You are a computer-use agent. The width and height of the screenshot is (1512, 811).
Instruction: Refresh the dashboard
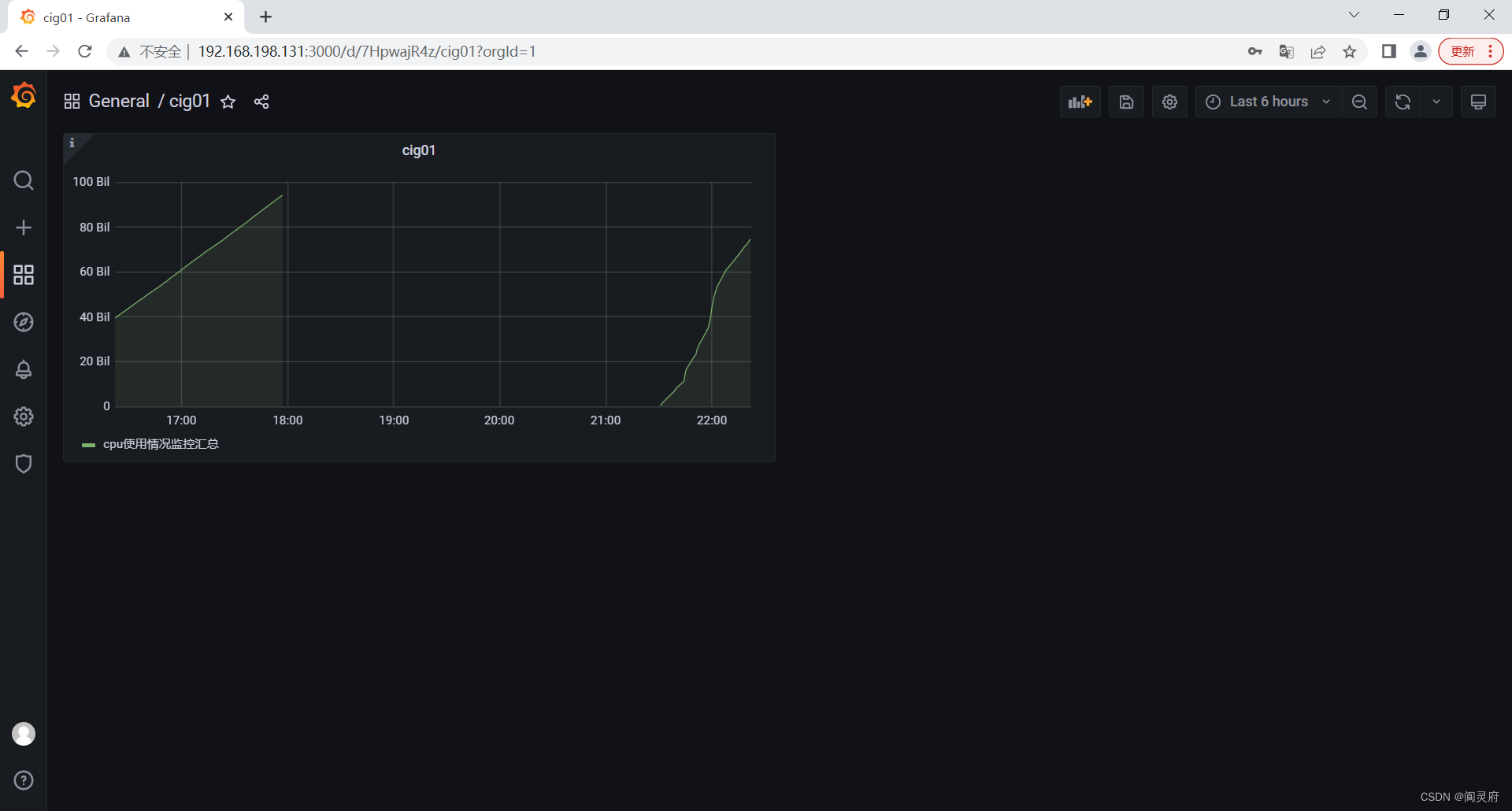click(1403, 102)
